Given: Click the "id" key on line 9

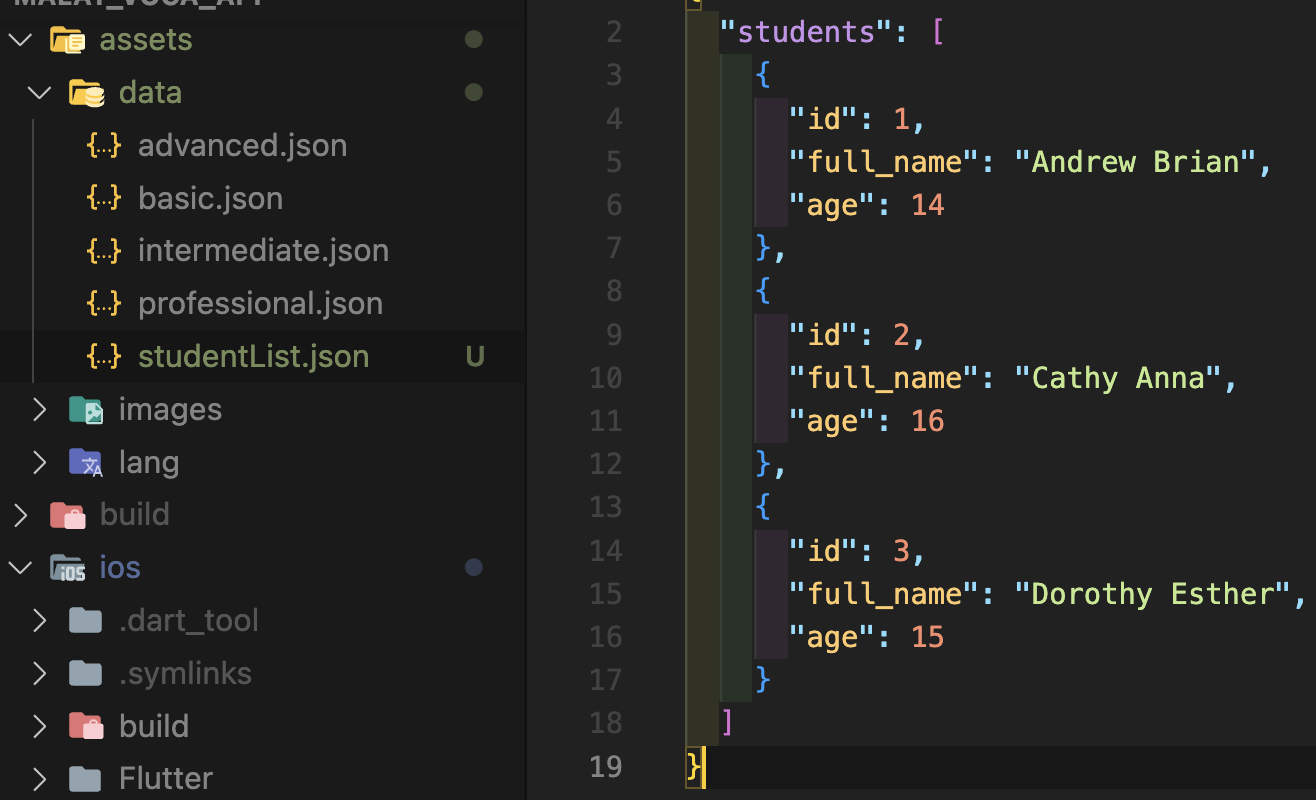Looking at the screenshot, I should tap(824, 335).
